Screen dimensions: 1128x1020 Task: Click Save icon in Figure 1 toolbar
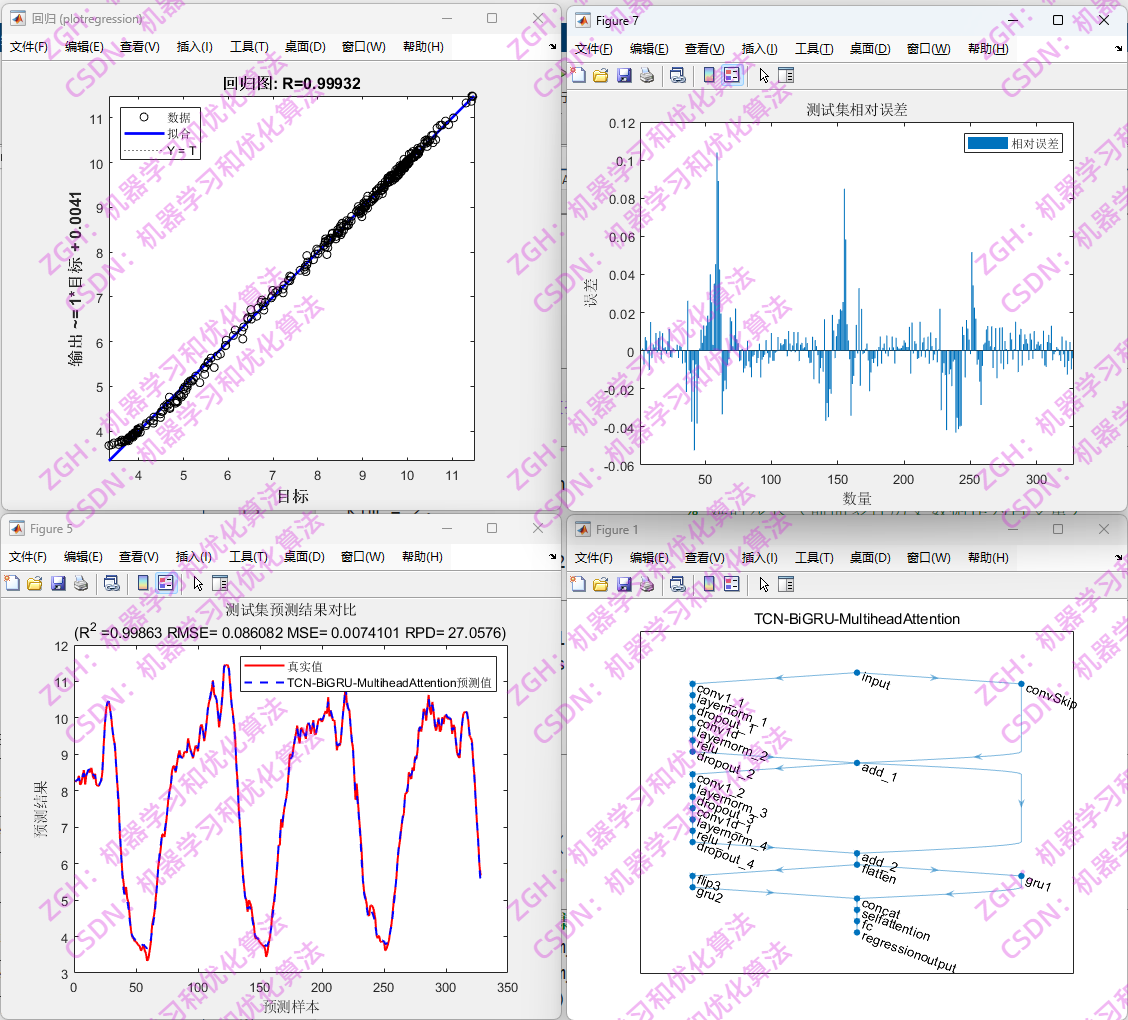coord(624,584)
